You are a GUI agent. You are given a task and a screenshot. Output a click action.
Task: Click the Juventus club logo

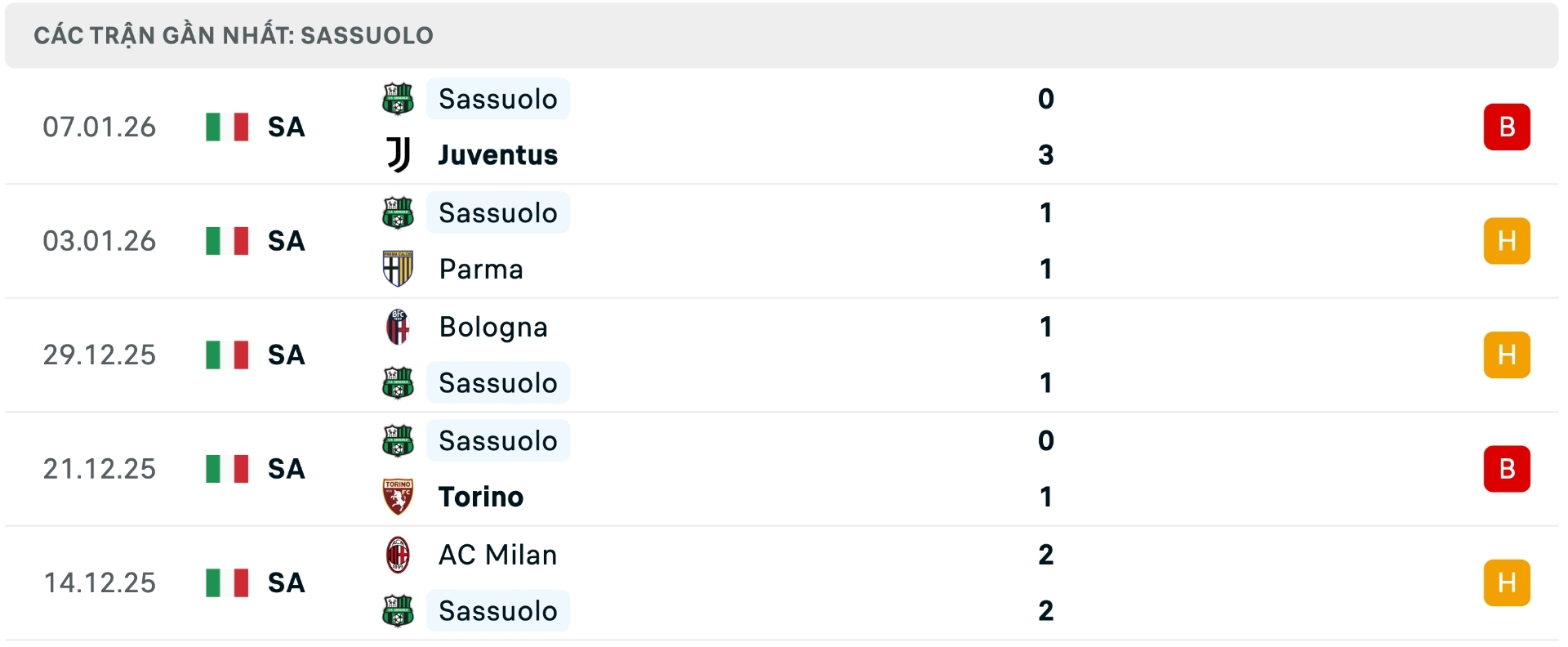tap(398, 155)
